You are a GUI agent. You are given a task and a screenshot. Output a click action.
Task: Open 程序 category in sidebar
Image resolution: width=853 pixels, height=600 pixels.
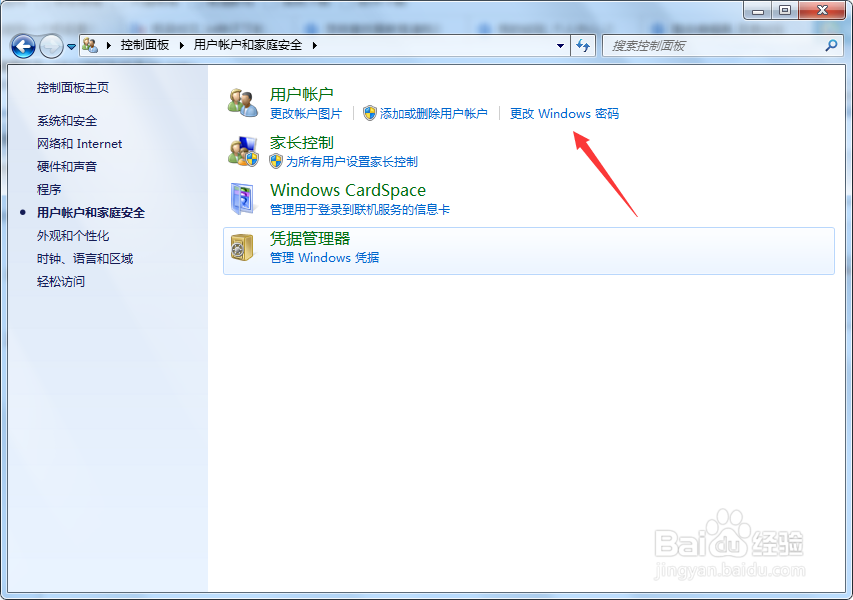point(49,189)
